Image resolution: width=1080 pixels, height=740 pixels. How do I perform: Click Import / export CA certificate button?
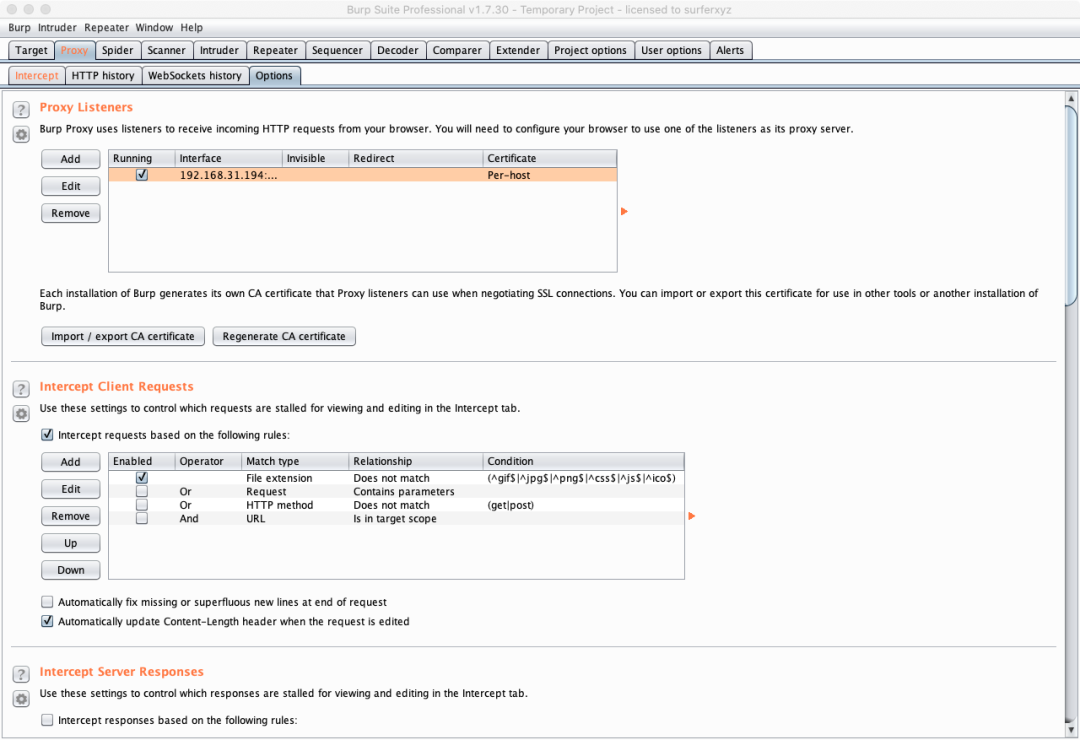click(123, 336)
